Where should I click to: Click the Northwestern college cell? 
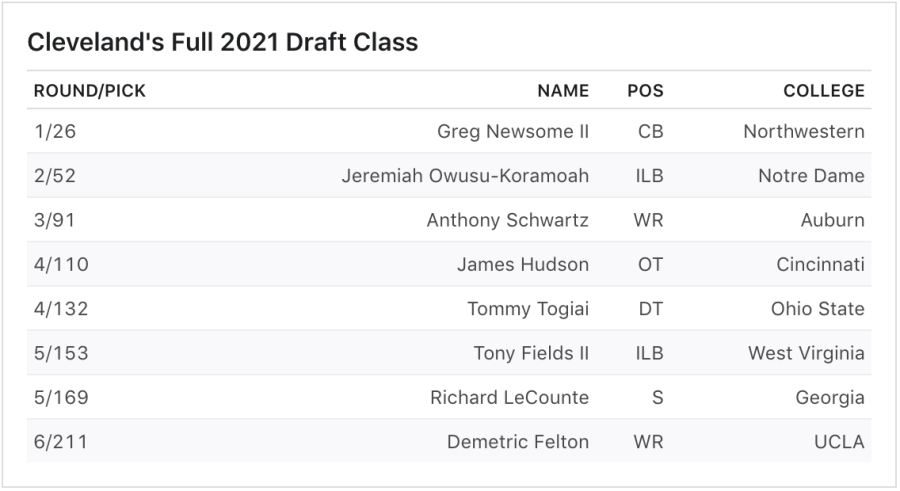pos(803,132)
